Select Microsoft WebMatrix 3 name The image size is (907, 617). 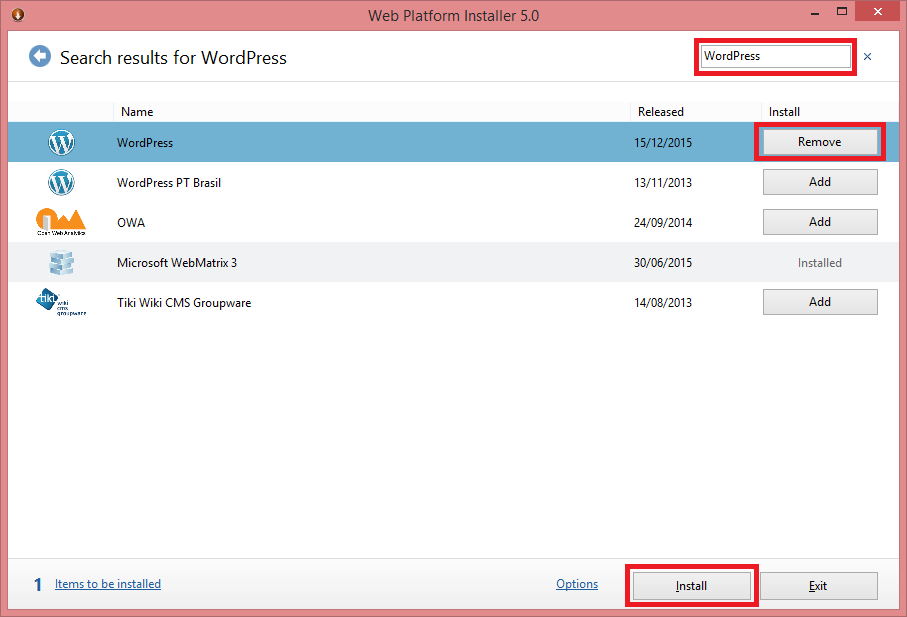pos(177,263)
